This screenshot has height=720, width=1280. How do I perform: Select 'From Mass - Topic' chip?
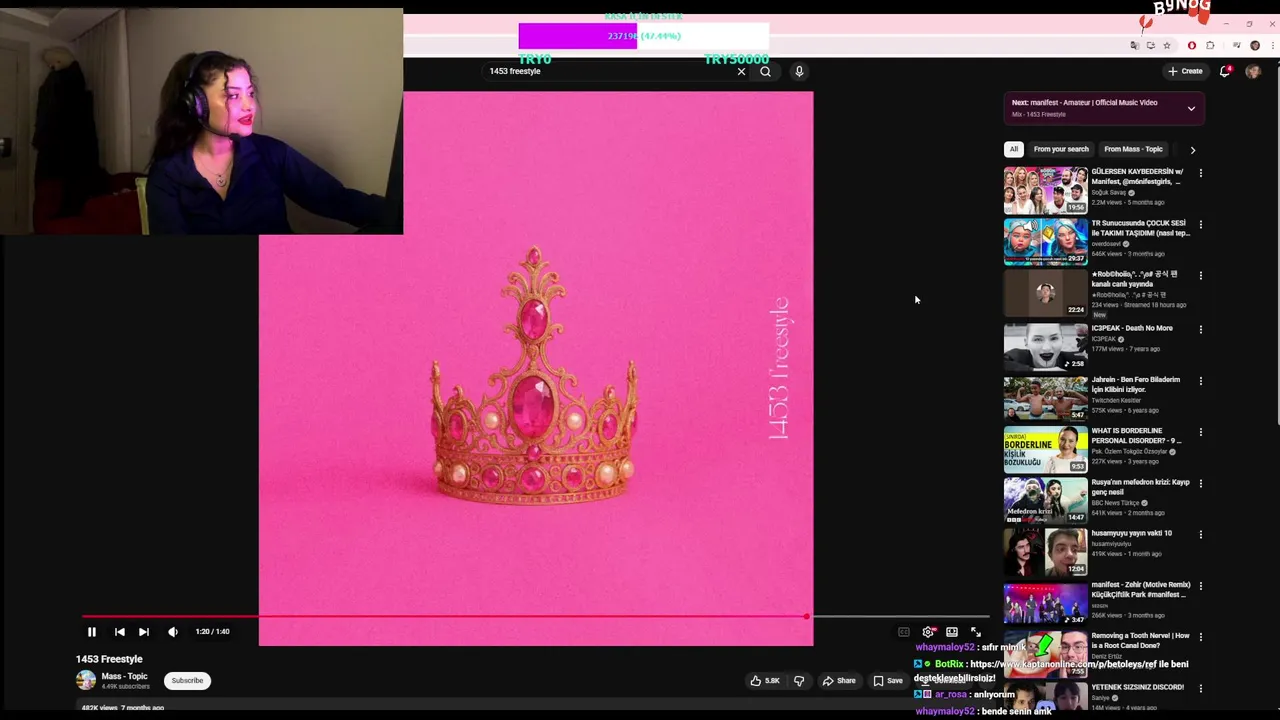1133,149
